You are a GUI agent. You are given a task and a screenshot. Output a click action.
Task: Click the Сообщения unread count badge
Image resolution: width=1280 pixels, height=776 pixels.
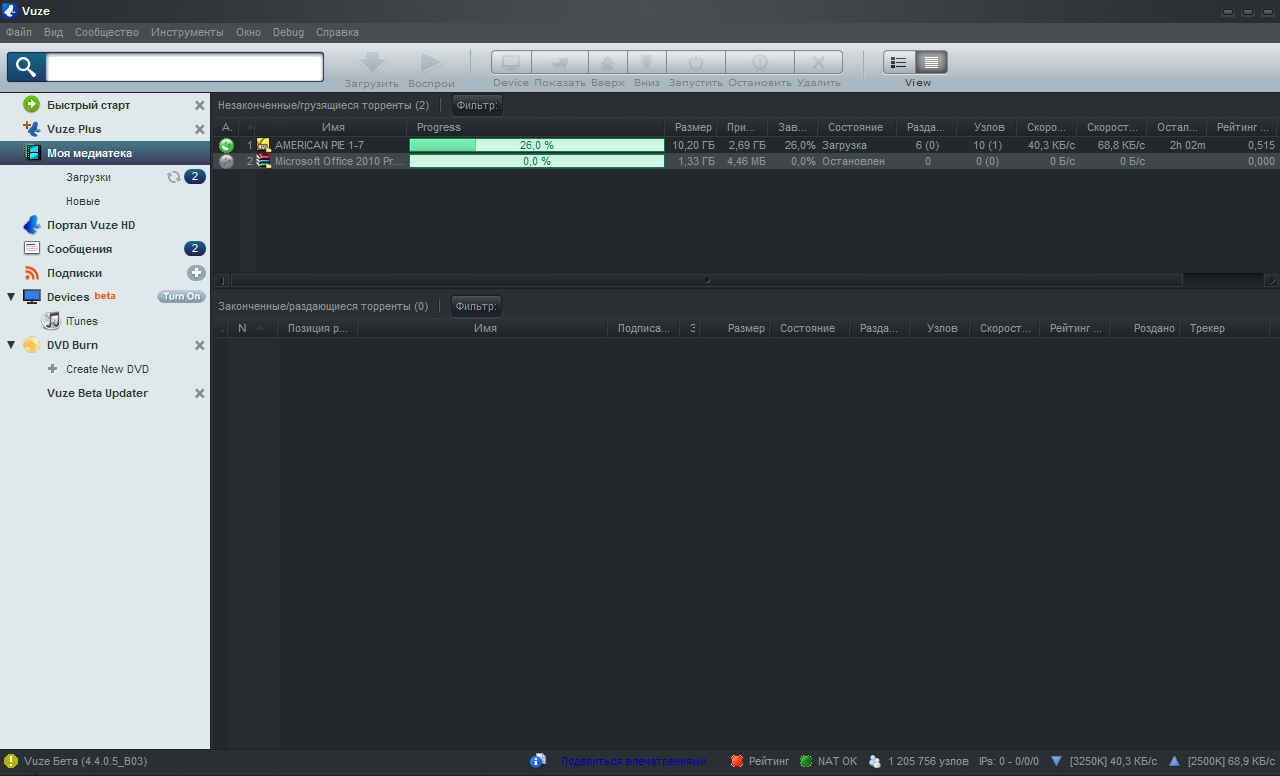195,249
